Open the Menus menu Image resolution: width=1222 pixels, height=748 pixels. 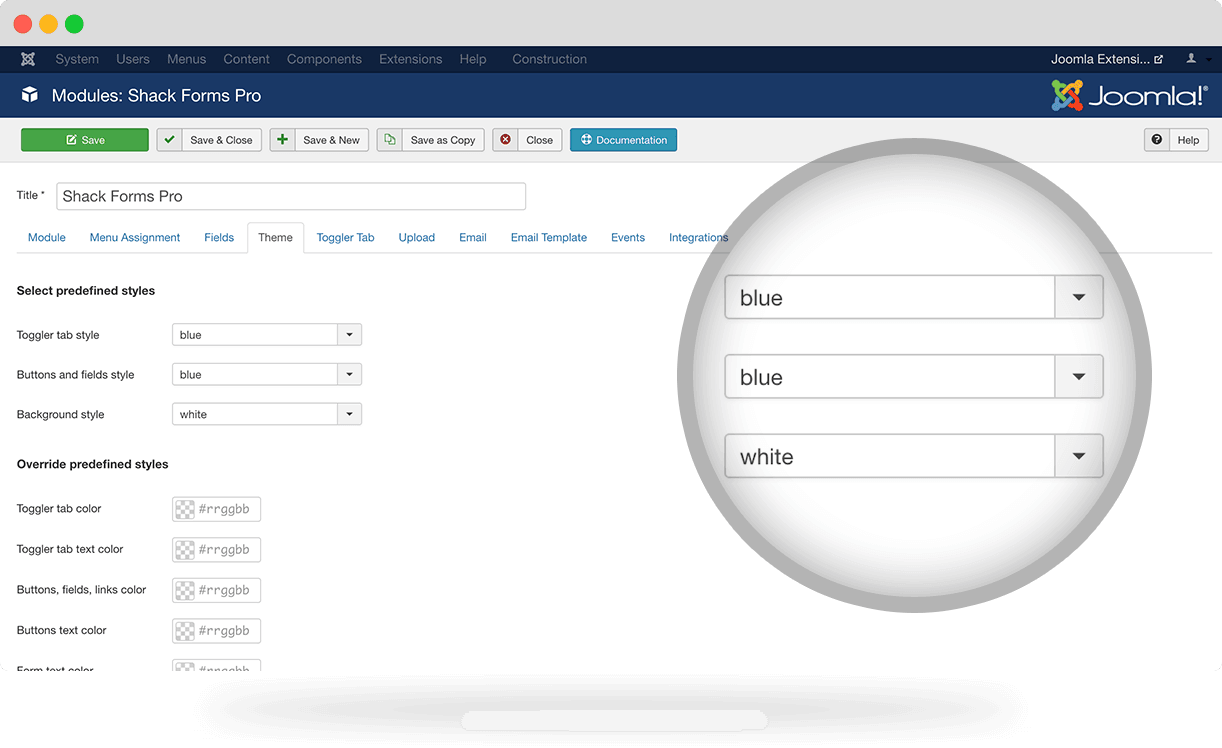point(187,59)
